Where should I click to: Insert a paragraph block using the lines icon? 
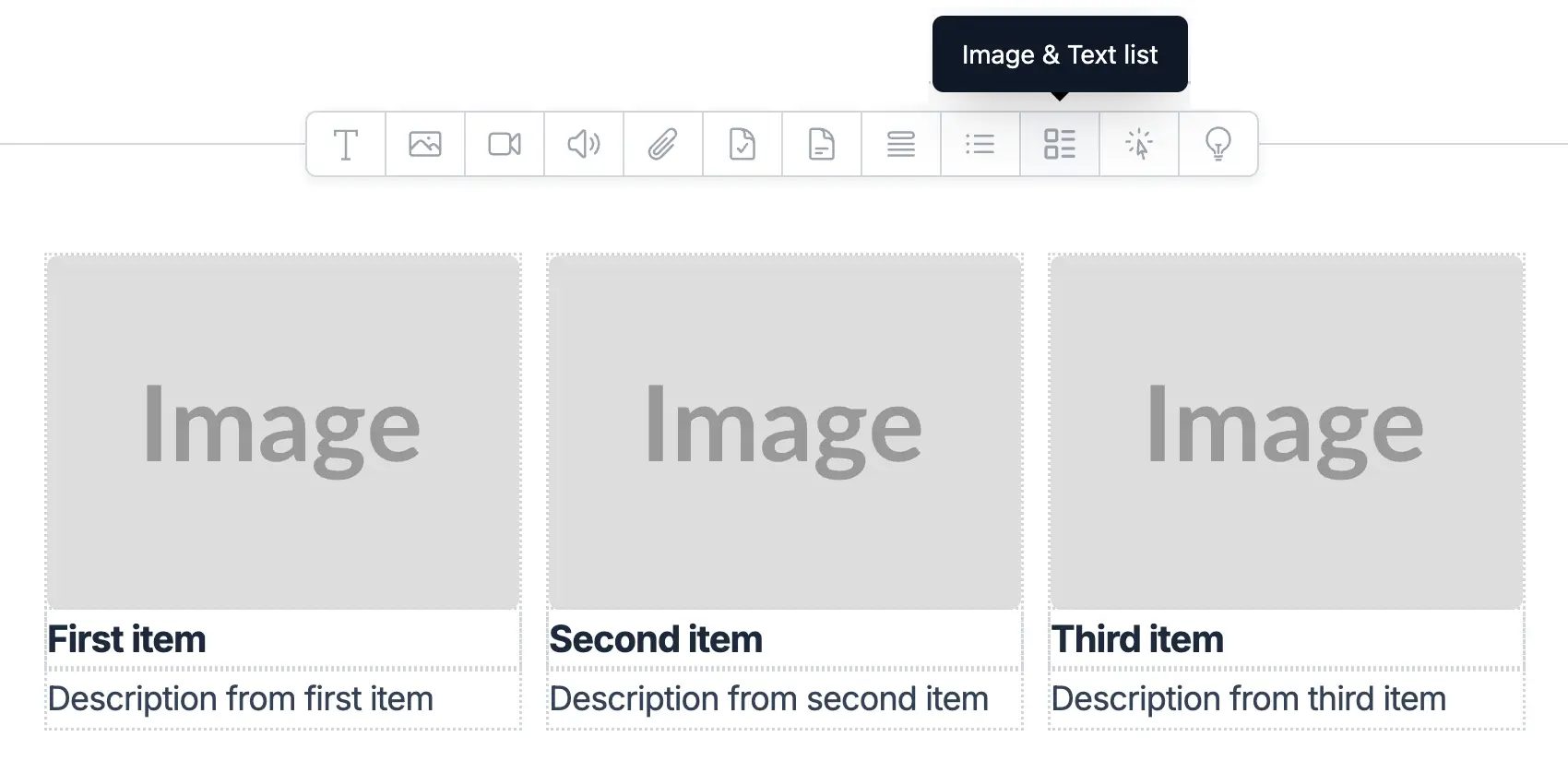900,144
